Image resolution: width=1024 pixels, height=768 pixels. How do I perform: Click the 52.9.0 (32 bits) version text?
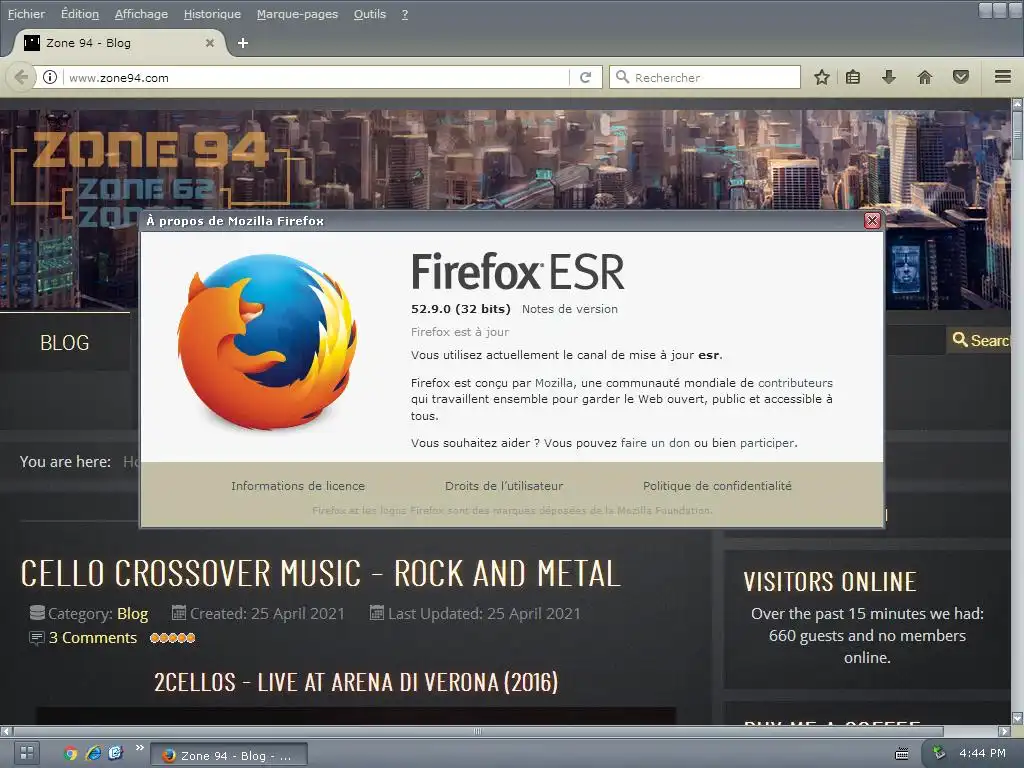point(460,309)
